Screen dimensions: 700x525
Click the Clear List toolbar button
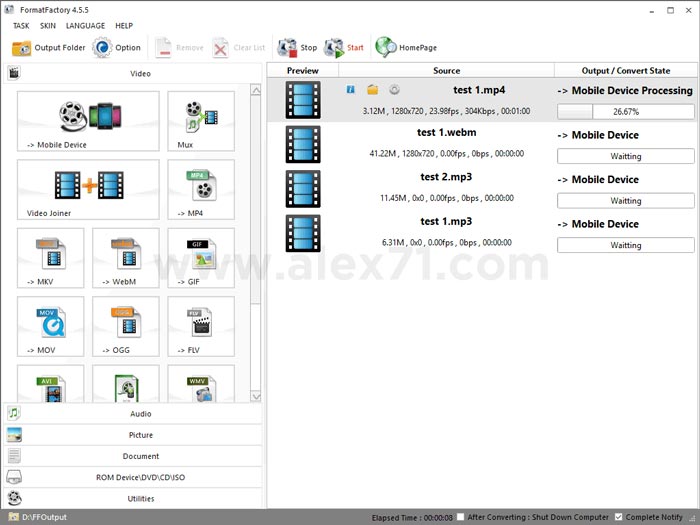point(239,48)
